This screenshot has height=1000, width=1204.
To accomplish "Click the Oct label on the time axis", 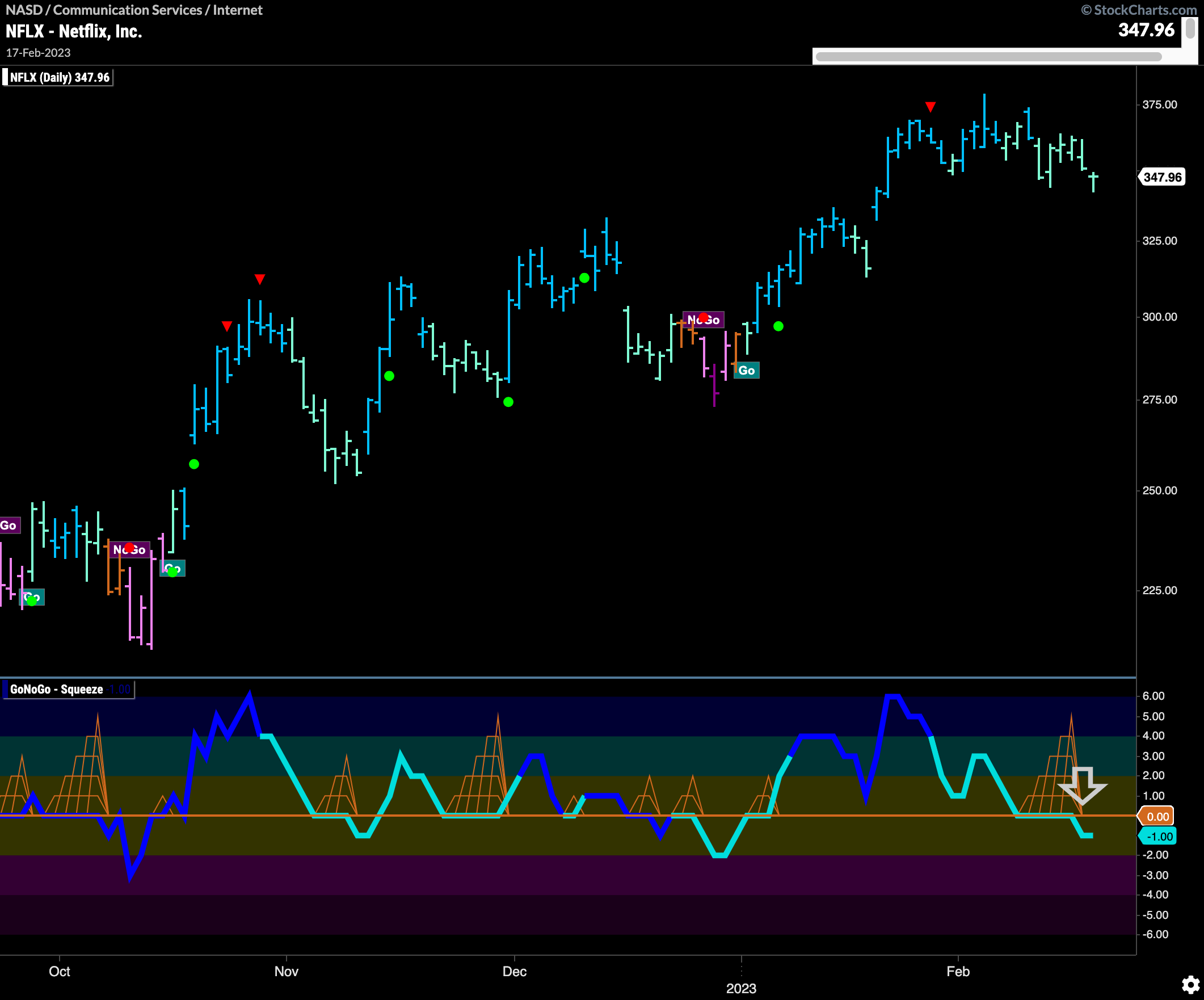I will (60, 971).
